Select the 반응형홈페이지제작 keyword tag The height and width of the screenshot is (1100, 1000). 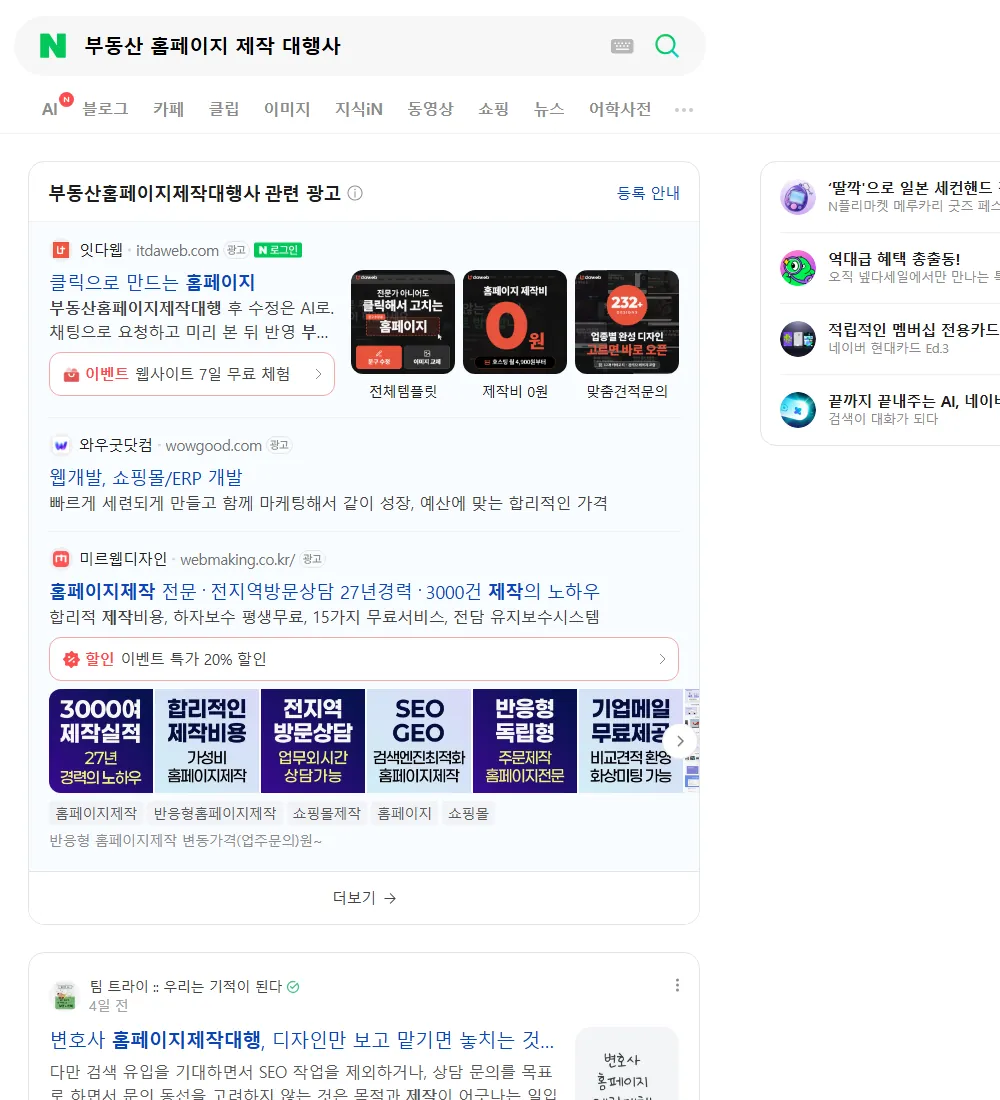click(215, 813)
